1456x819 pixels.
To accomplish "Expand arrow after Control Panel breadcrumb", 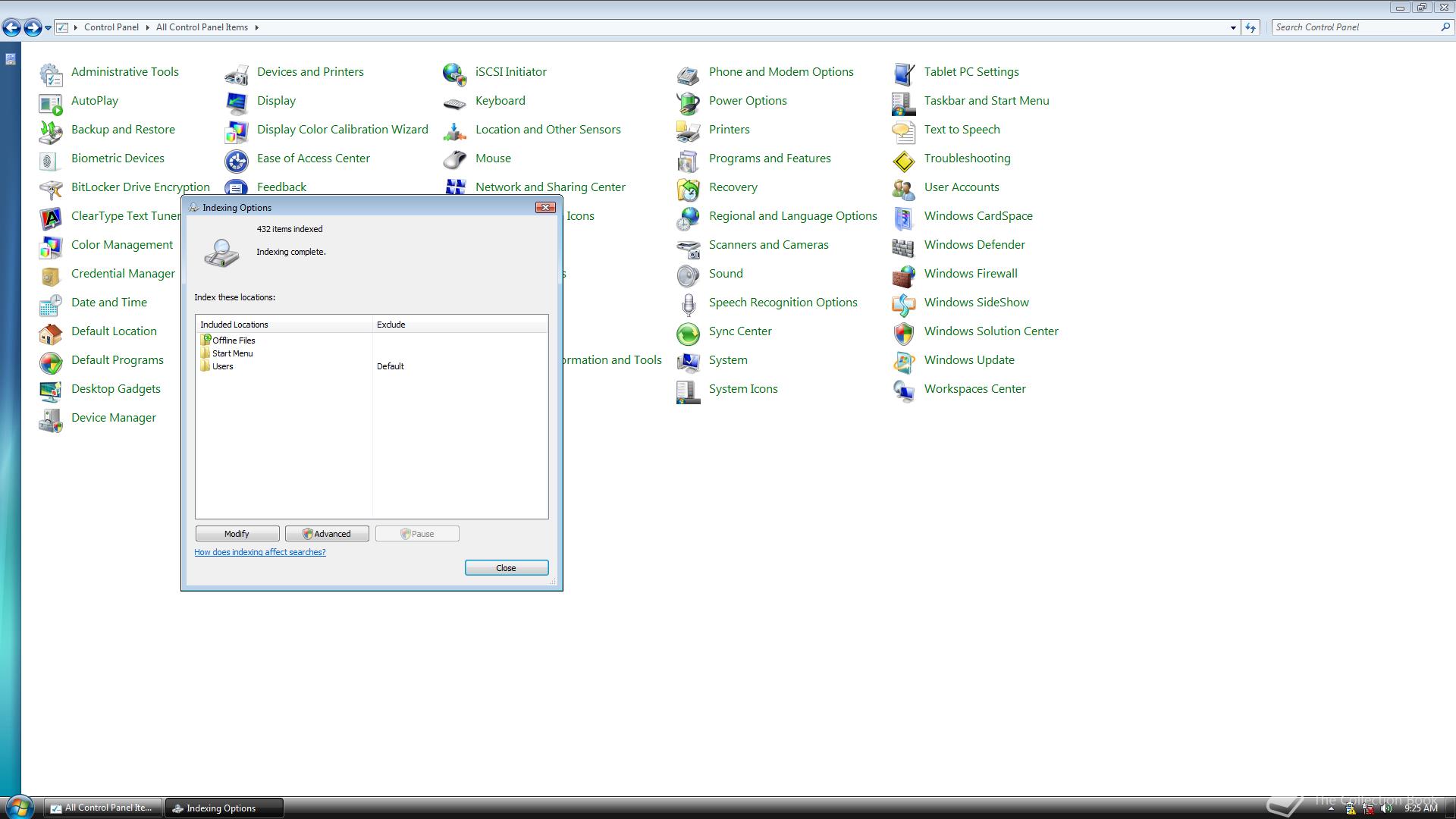I will click(147, 27).
